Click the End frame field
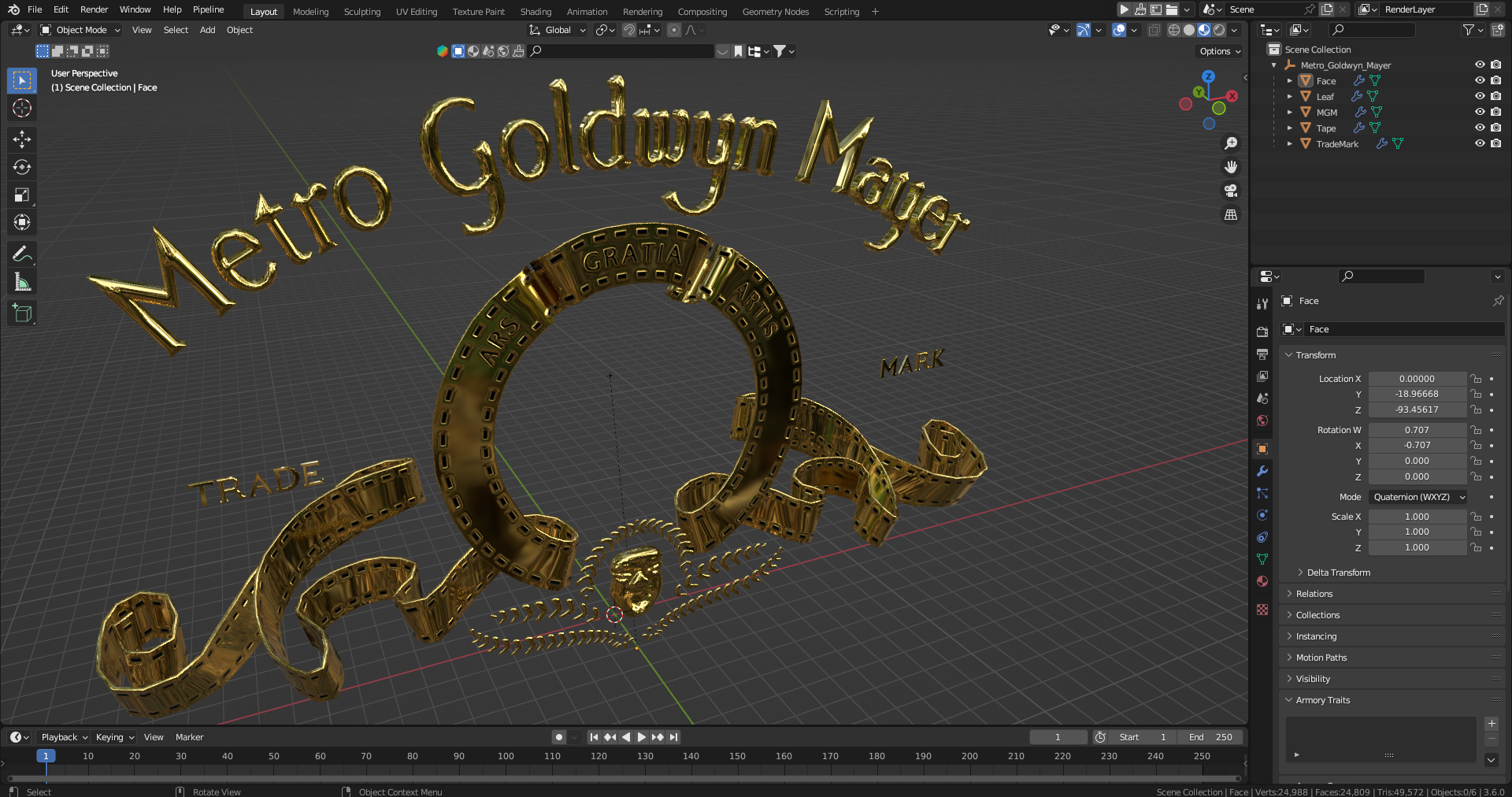 pos(1210,737)
